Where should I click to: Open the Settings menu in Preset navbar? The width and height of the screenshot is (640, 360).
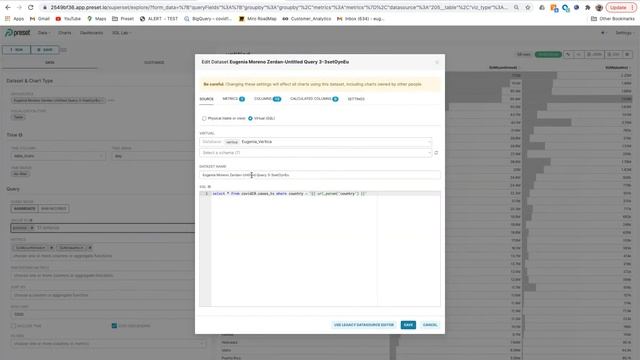[x=624, y=33]
